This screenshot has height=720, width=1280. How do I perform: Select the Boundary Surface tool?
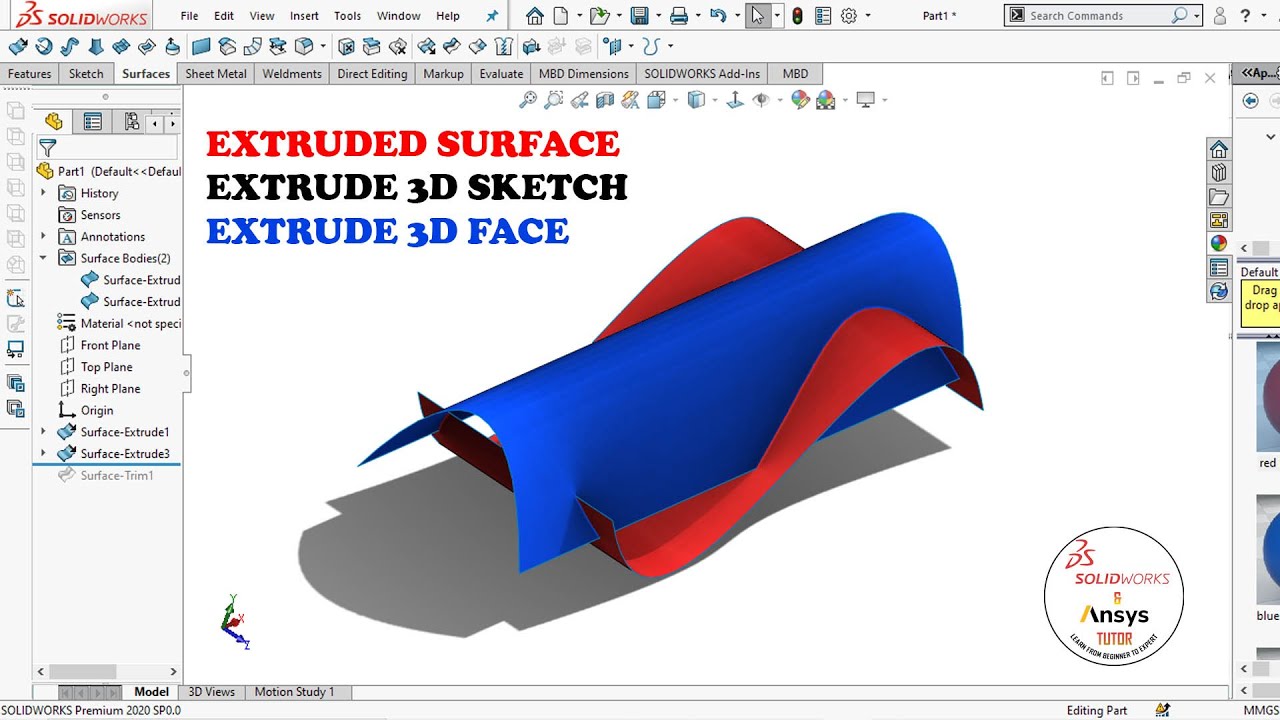[121, 46]
